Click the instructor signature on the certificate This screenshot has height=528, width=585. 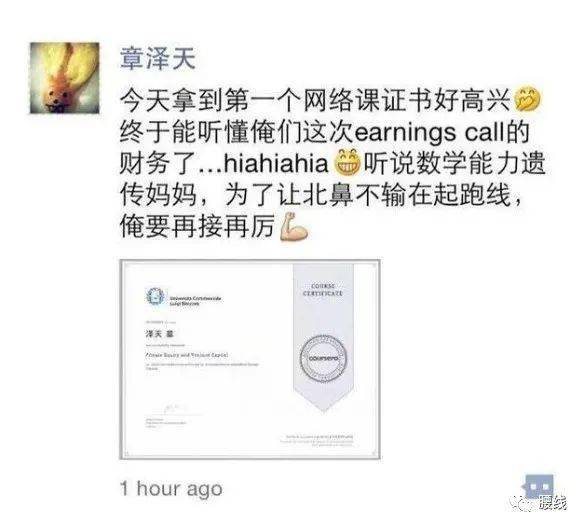pyautogui.click(x=171, y=409)
